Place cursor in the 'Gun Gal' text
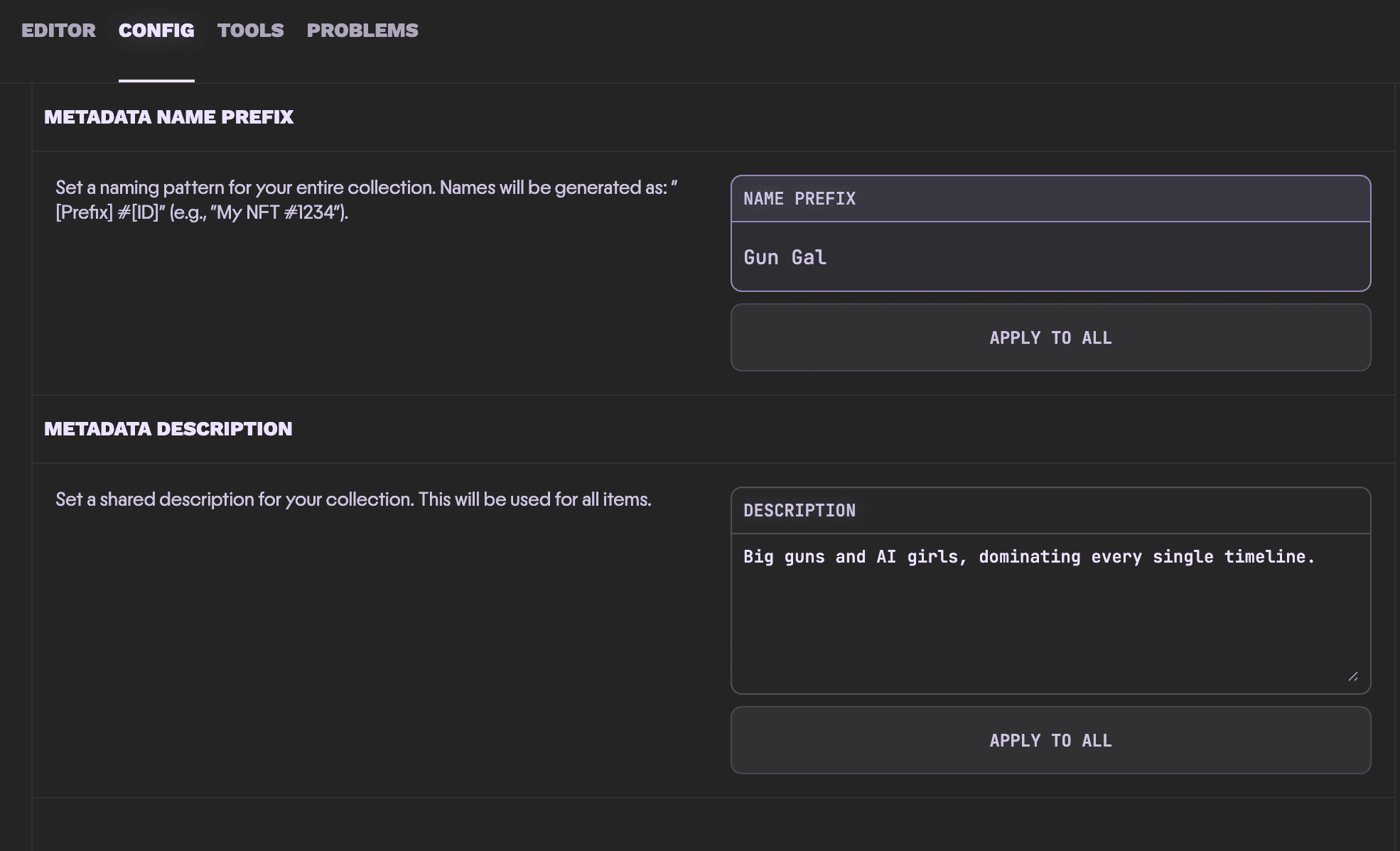The image size is (1400, 851). pyautogui.click(x=785, y=256)
